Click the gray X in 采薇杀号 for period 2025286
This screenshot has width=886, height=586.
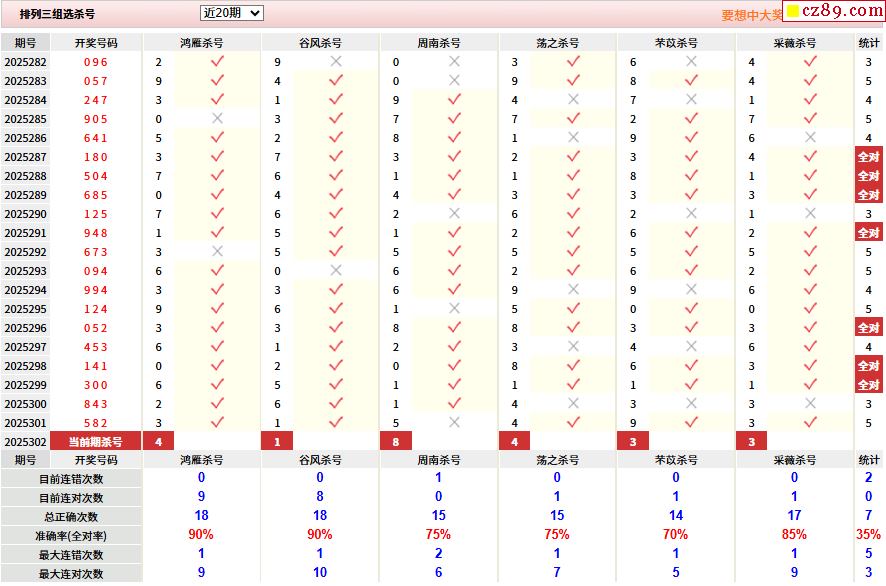(x=810, y=137)
